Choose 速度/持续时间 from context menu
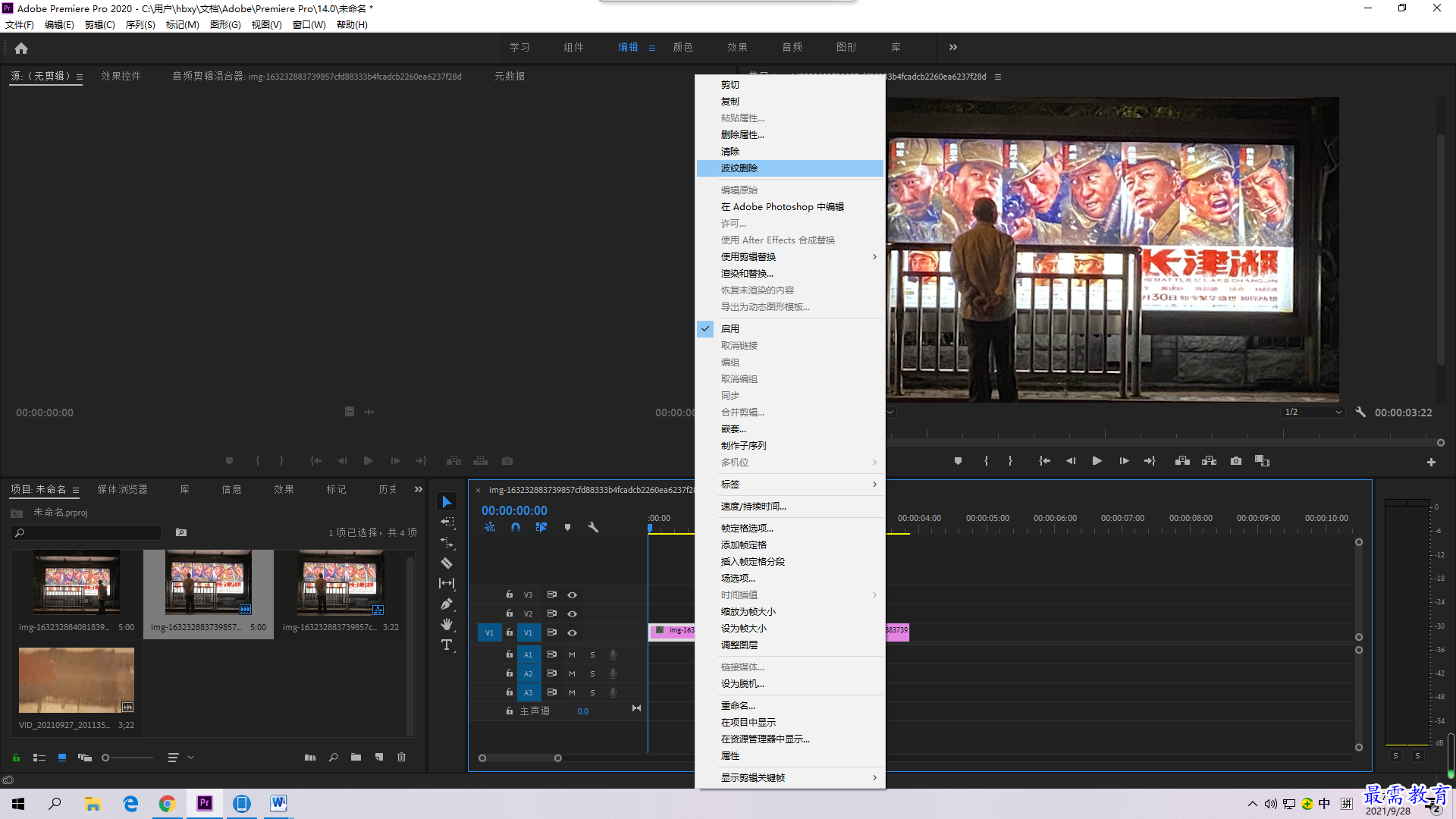The width and height of the screenshot is (1456, 819). 790,506
